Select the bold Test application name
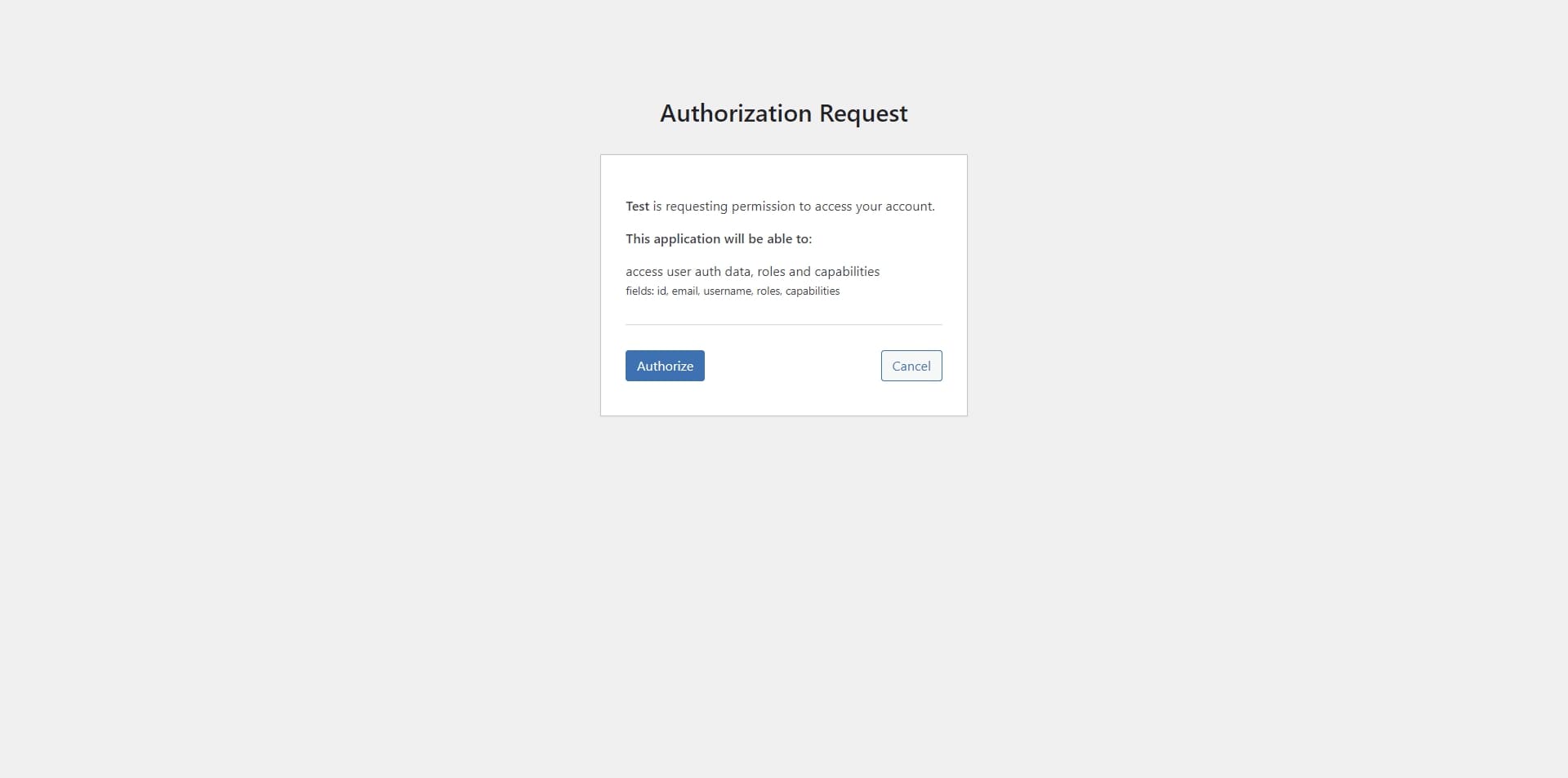Screen dimensions: 1568x778 [x=637, y=207]
